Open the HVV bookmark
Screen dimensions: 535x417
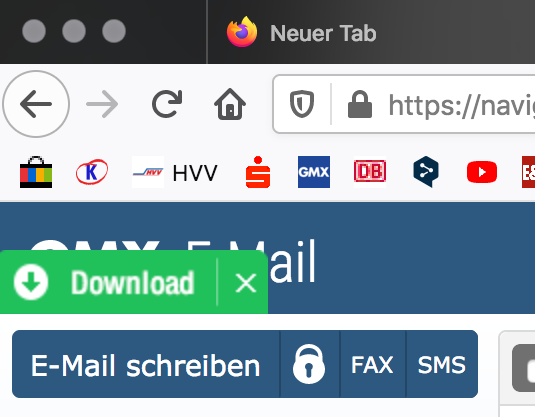click(x=175, y=172)
